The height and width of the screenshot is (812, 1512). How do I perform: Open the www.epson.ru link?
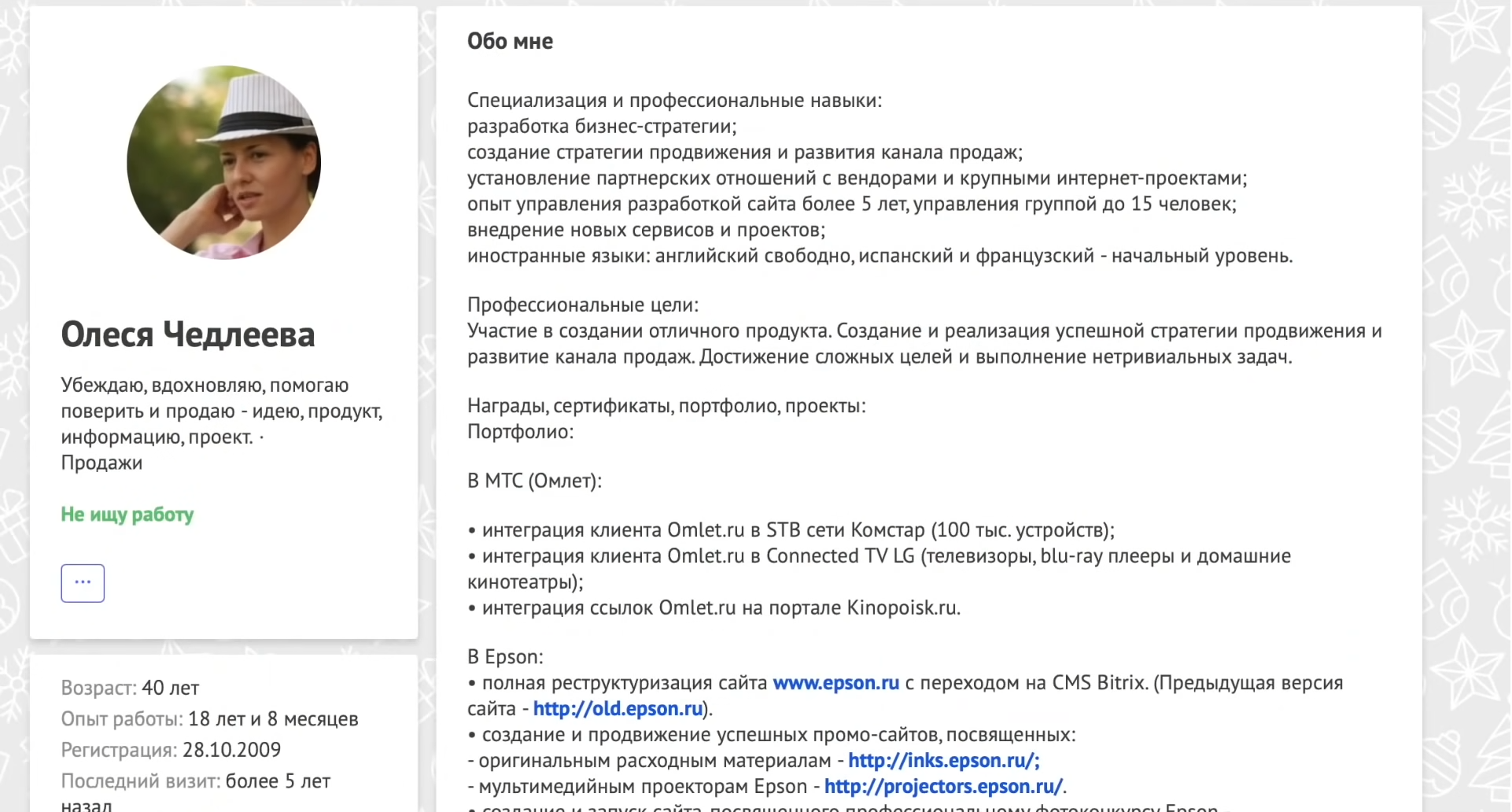tap(835, 683)
